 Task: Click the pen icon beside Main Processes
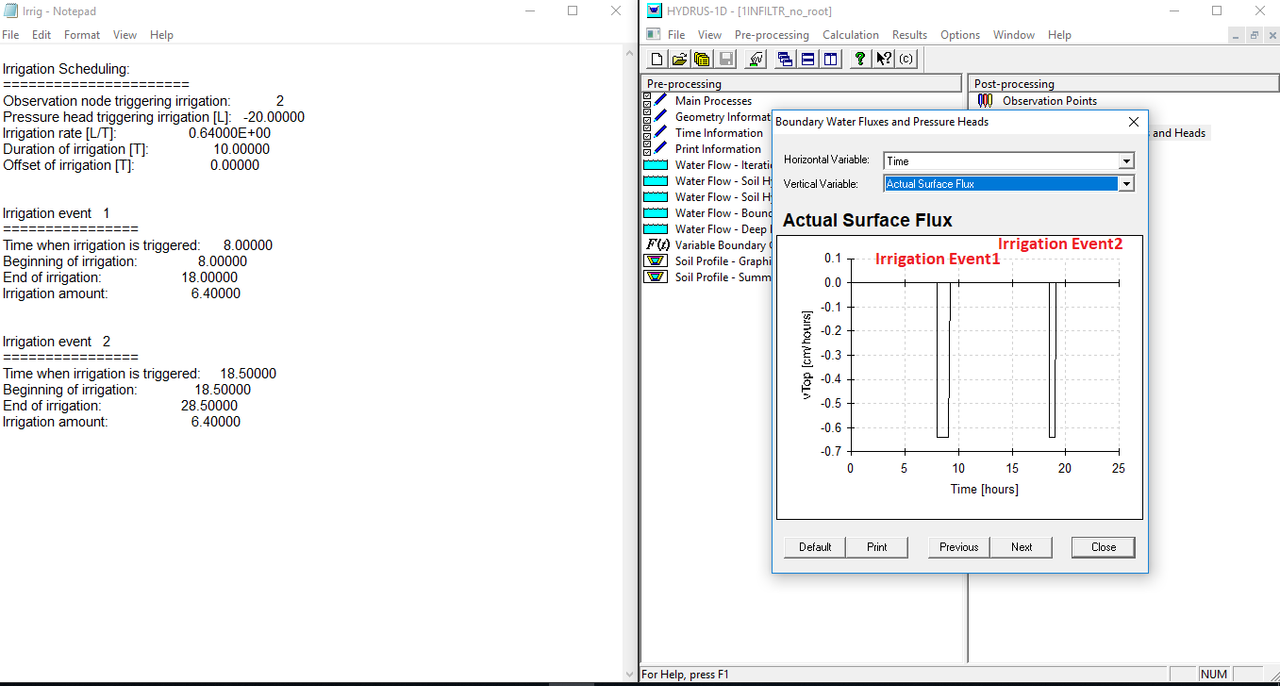pyautogui.click(x=661, y=100)
